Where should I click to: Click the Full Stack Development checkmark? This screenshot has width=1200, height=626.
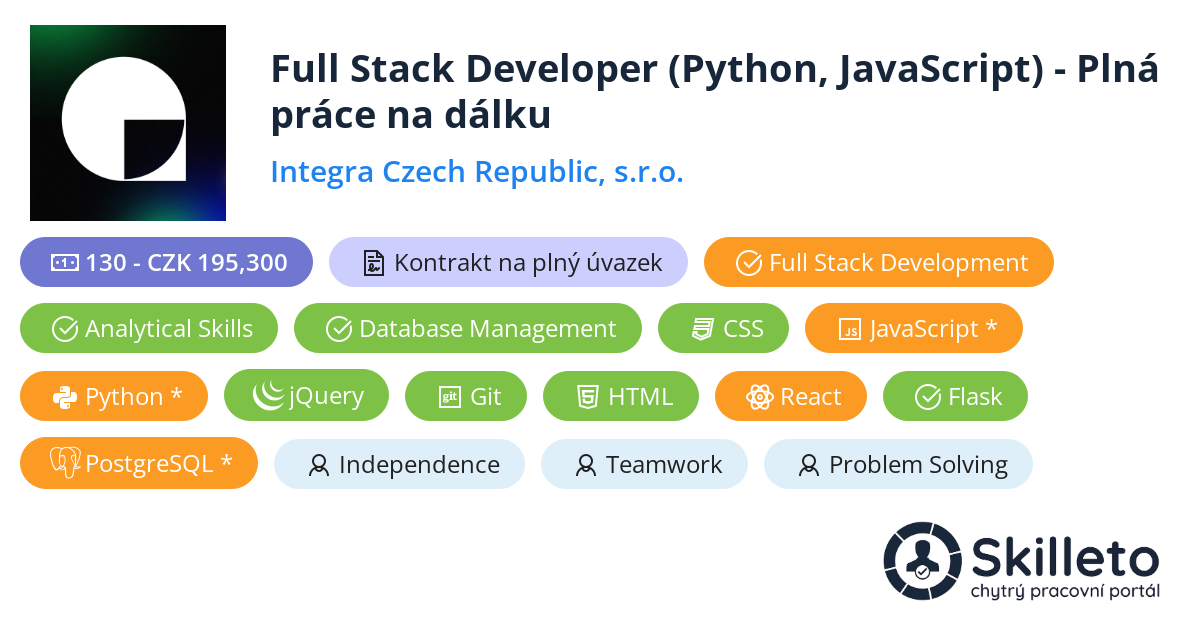pos(749,263)
